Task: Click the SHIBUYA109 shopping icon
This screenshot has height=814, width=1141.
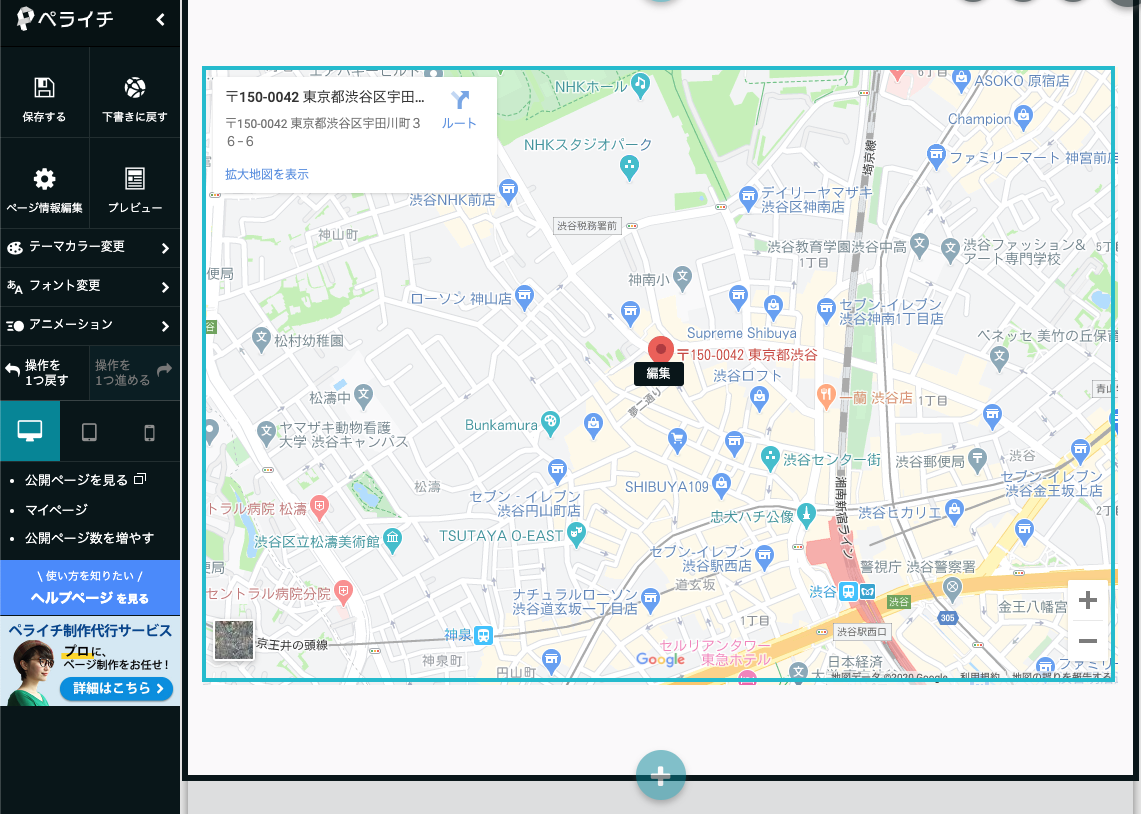Action: tap(721, 484)
